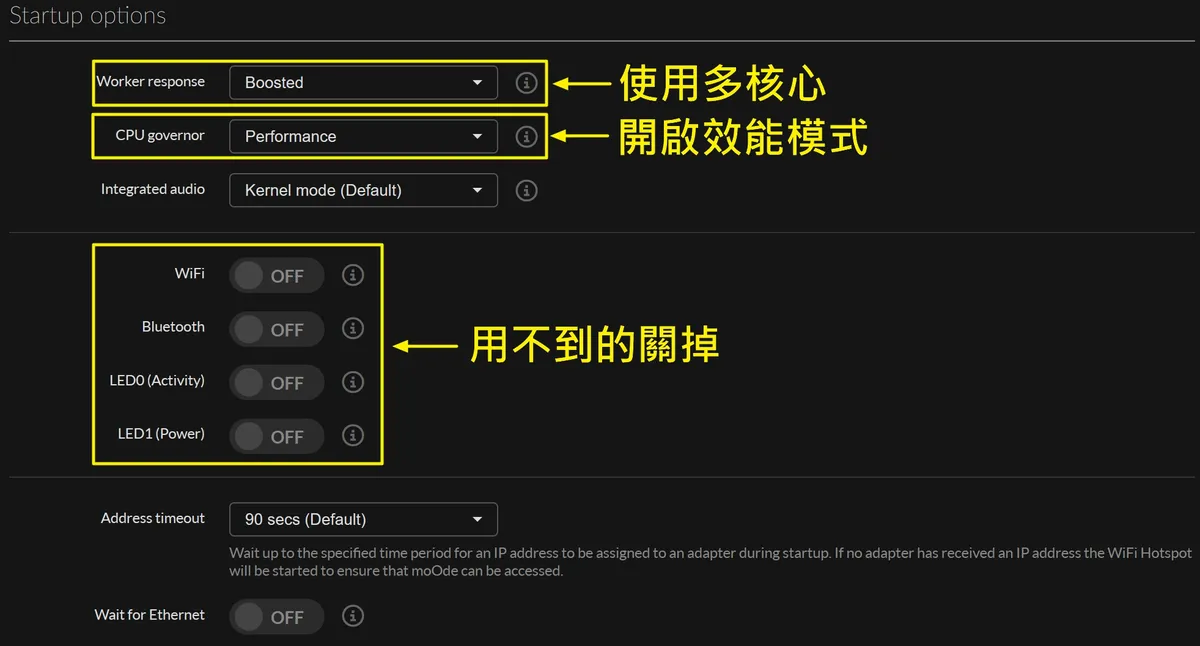Click the CPU governor label
This screenshot has width=1200, height=646.
coord(160,135)
